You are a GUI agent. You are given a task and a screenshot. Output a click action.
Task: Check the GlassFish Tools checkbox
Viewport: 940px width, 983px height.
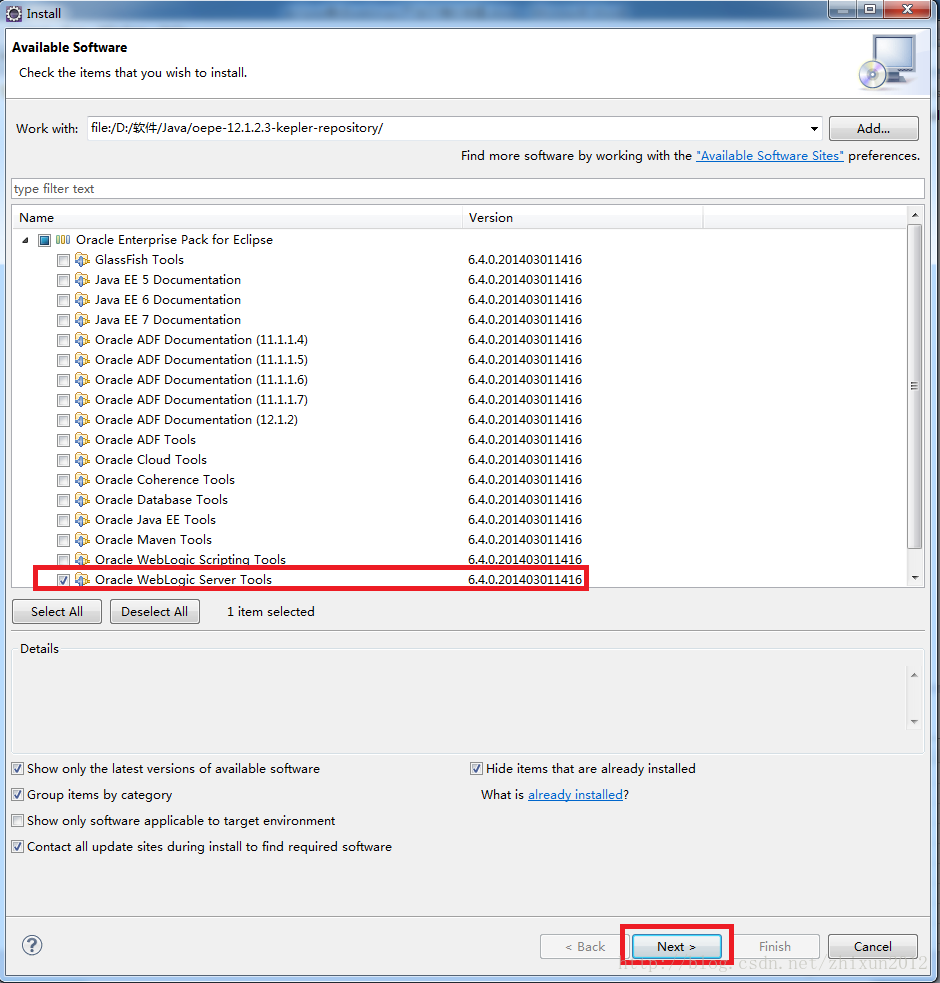pos(63,260)
